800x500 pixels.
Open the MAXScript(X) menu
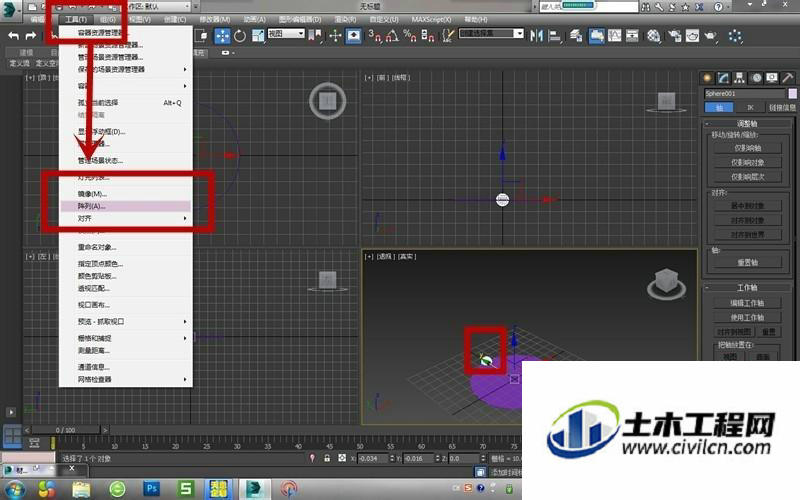[x=431, y=19]
